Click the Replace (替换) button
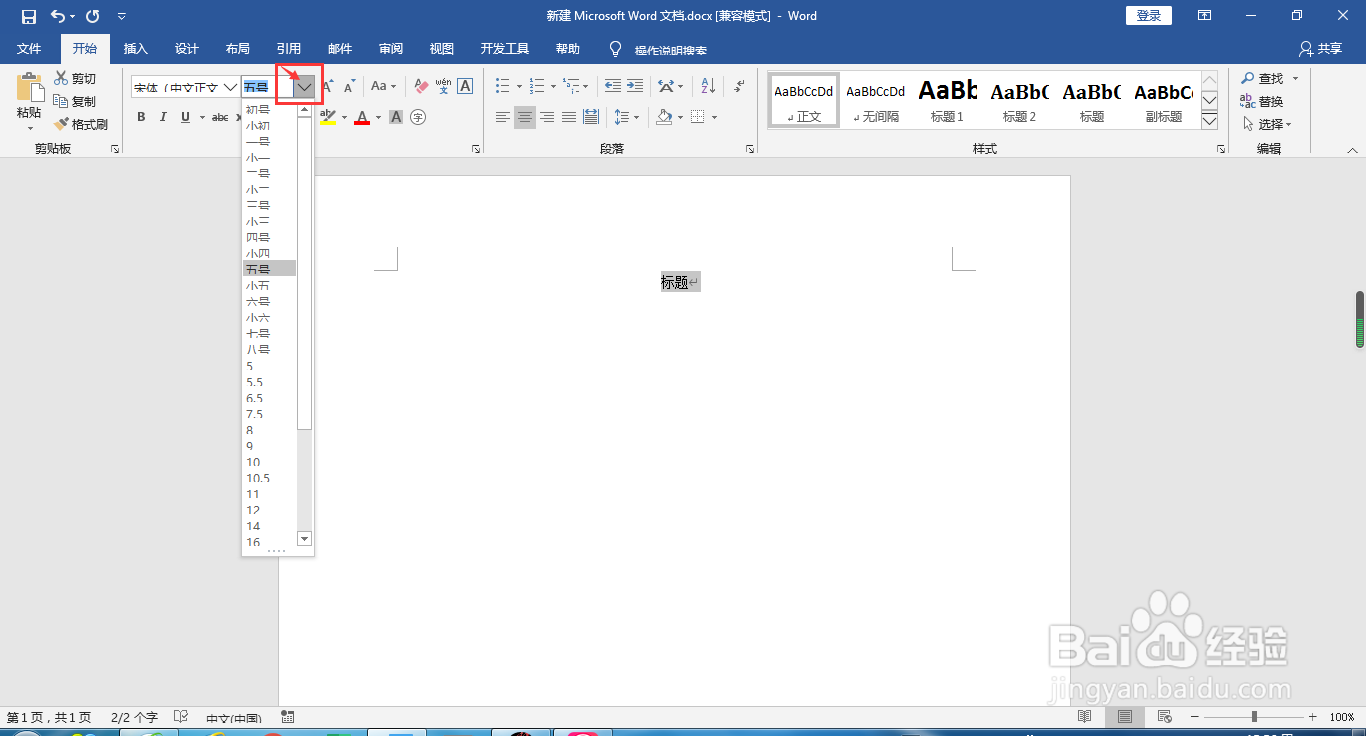Viewport: 1366px width, 736px height. 1262,101
